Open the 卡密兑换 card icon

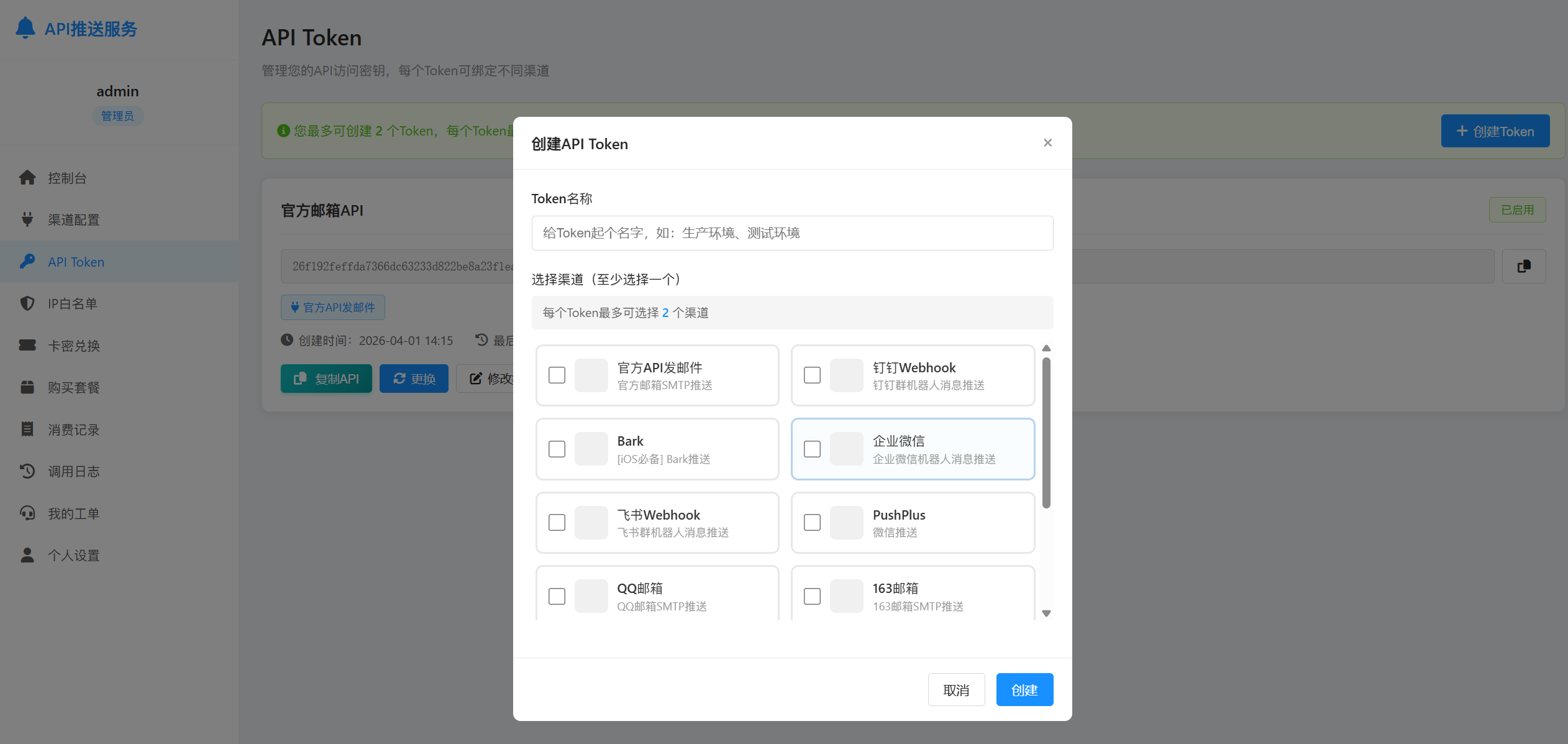[x=27, y=345]
